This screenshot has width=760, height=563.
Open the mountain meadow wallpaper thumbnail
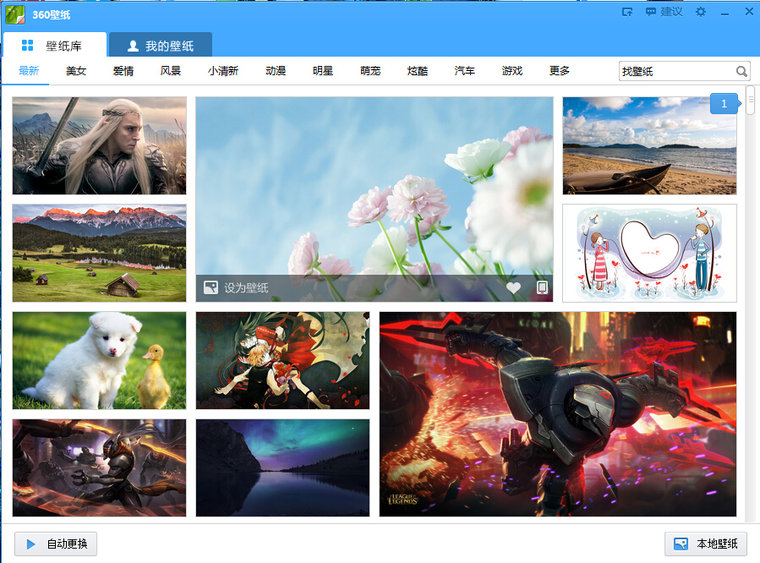coord(99,253)
